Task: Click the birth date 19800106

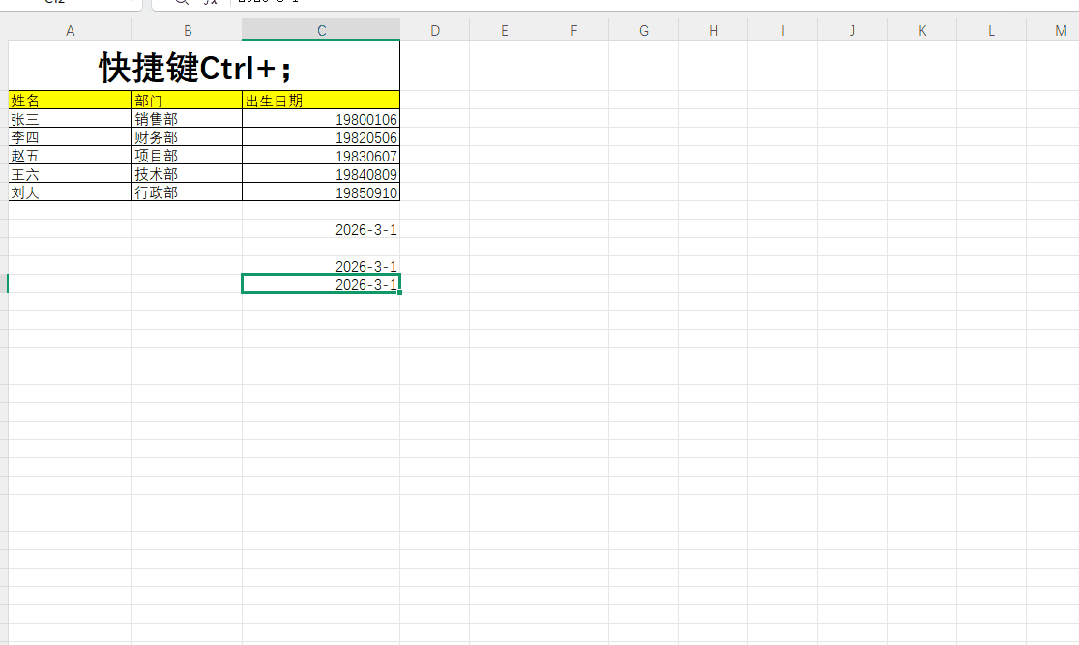Action: (x=321, y=118)
